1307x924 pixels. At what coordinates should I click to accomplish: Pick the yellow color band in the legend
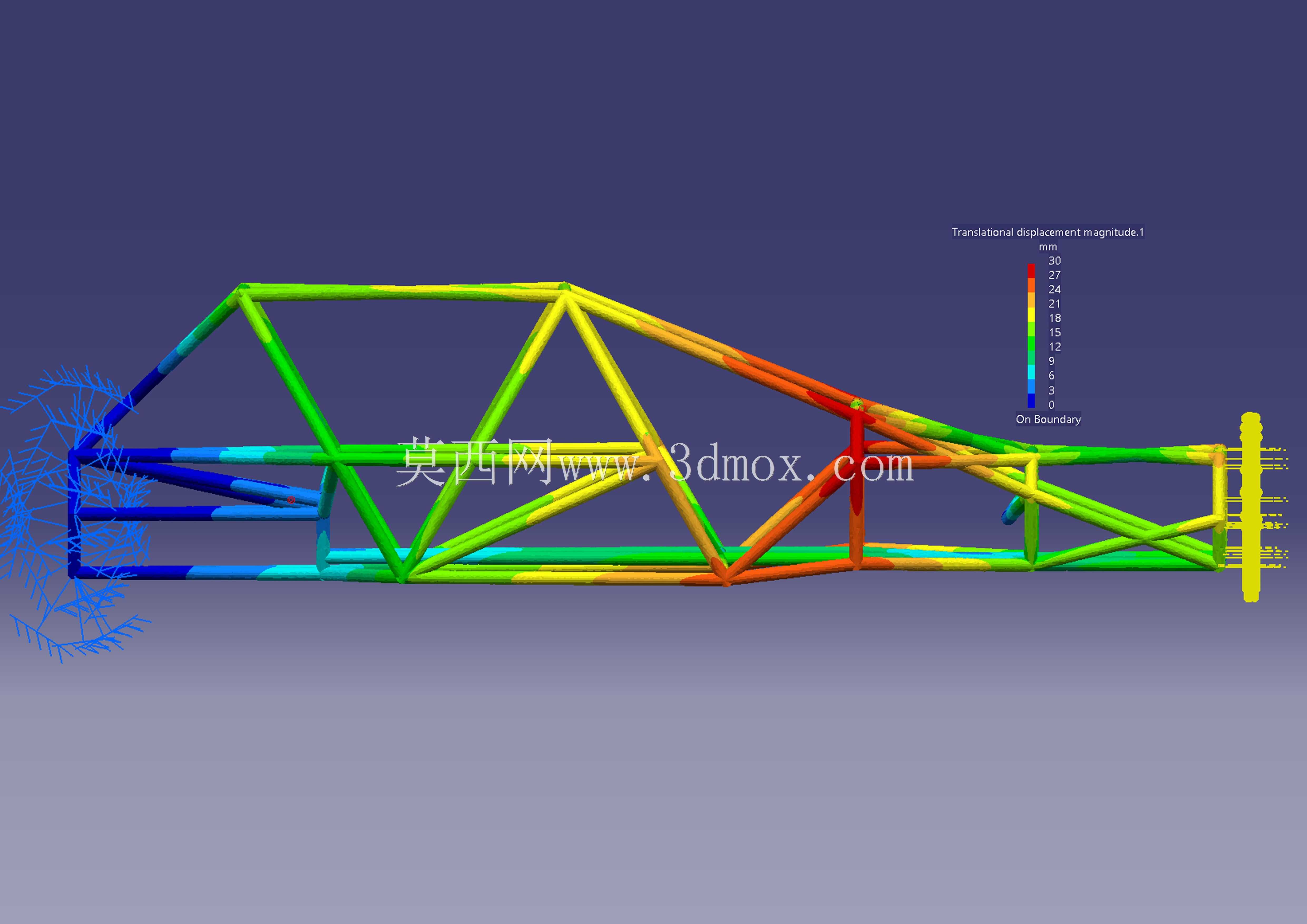[1031, 315]
